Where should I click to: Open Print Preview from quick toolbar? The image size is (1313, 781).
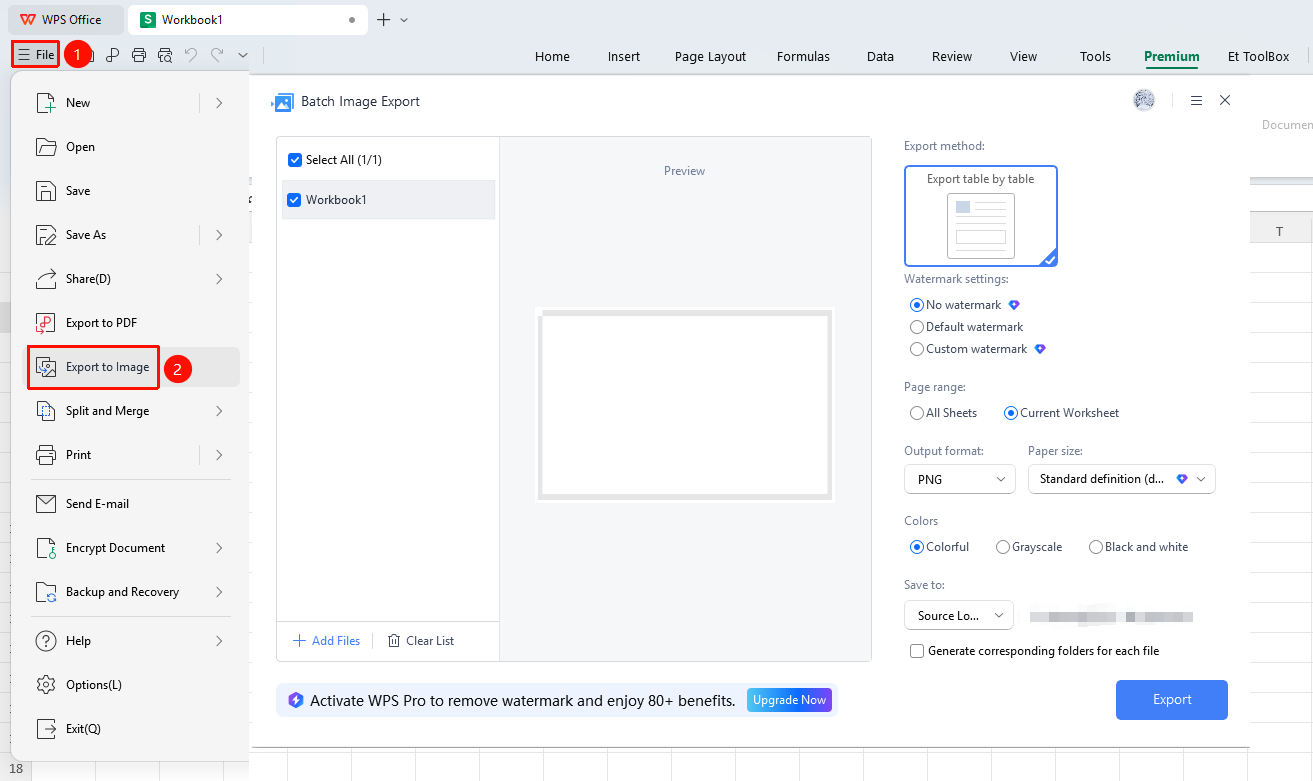(165, 55)
